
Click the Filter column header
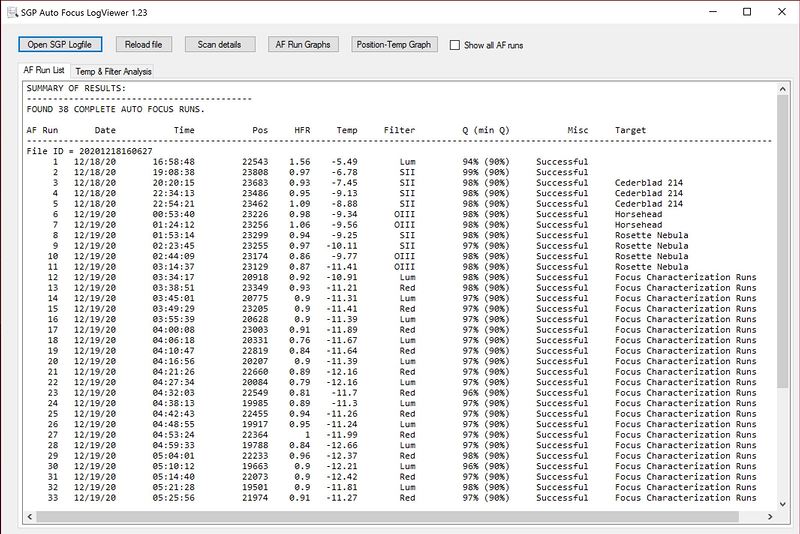click(399, 130)
